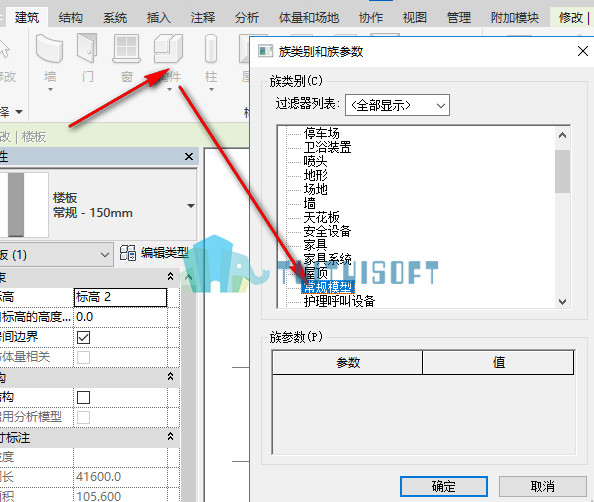Open the 协作 ribbon tab
Image resolution: width=594 pixels, height=502 pixels.
371,17
